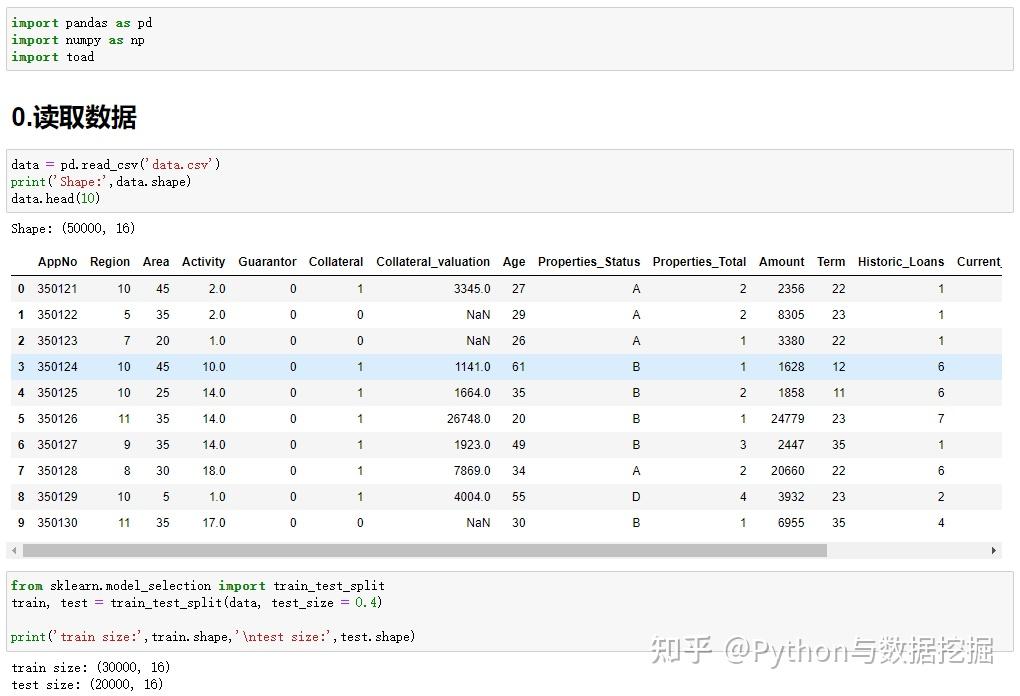This screenshot has height=696, width=1020.
Task: Click the train_test_split code cell
Action: click(x=510, y=611)
